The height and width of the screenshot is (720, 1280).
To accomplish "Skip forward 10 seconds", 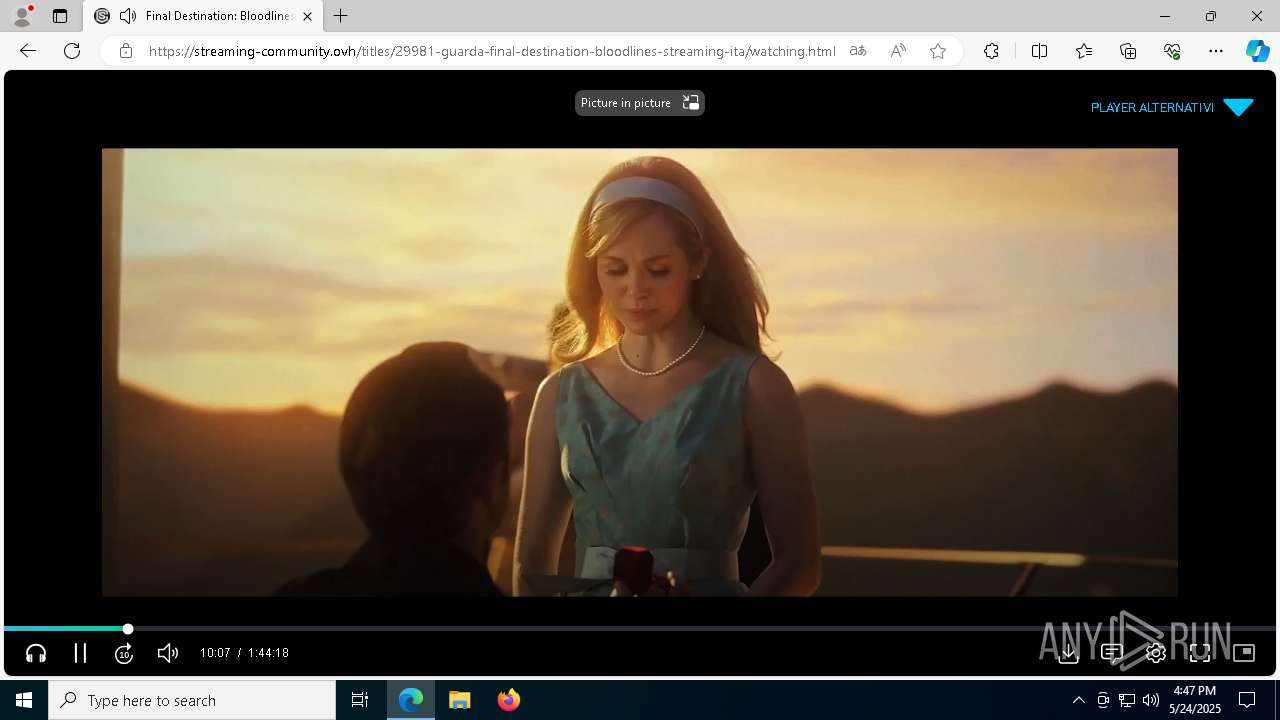I will coord(124,653).
